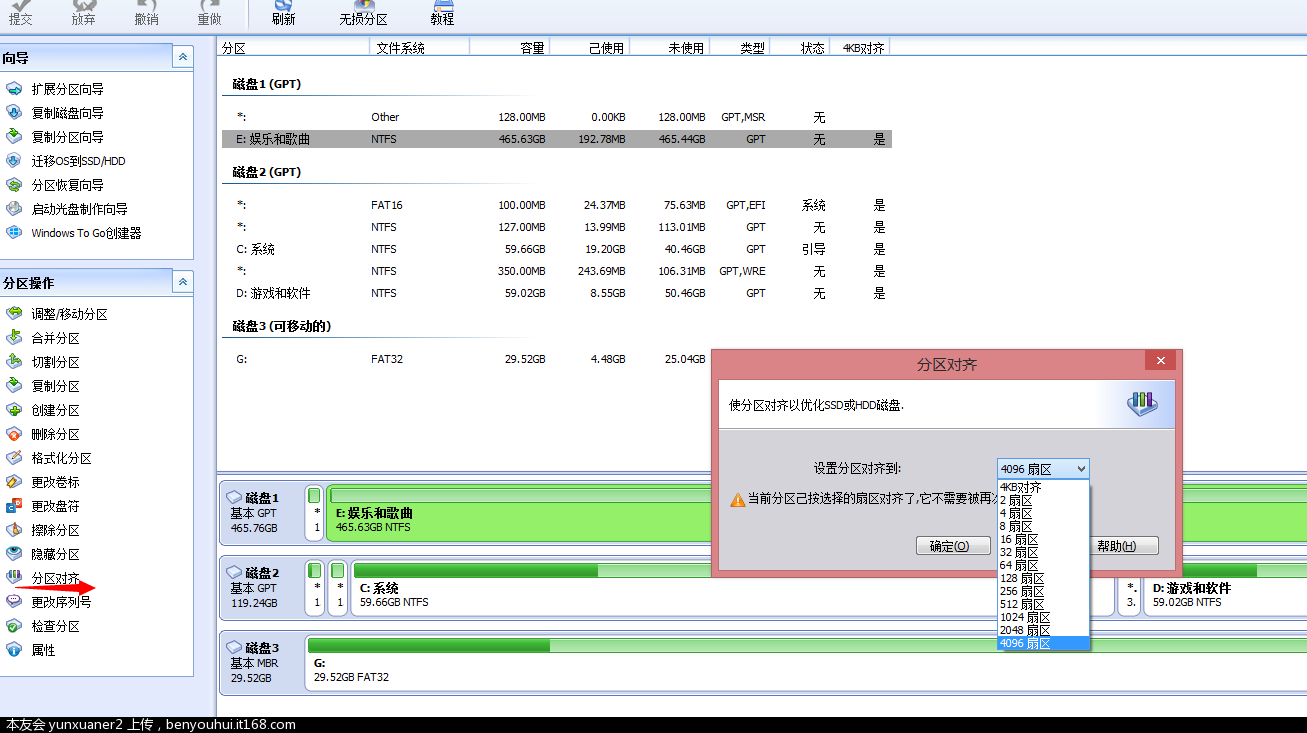Choose 2048 扇区 from the list
1307x733 pixels.
click(1043, 630)
